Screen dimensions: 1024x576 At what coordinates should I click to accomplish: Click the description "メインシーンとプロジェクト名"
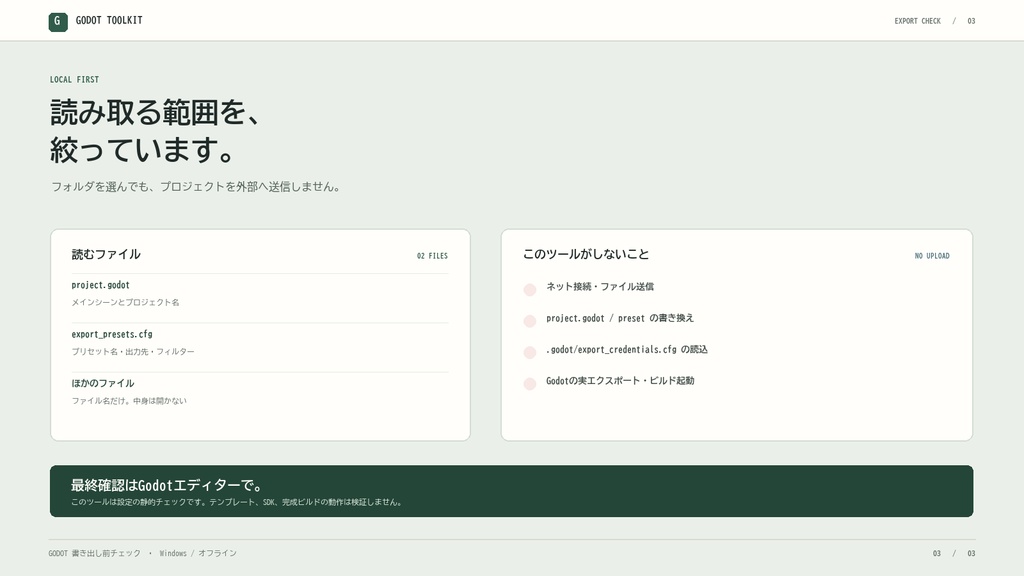pos(125,302)
